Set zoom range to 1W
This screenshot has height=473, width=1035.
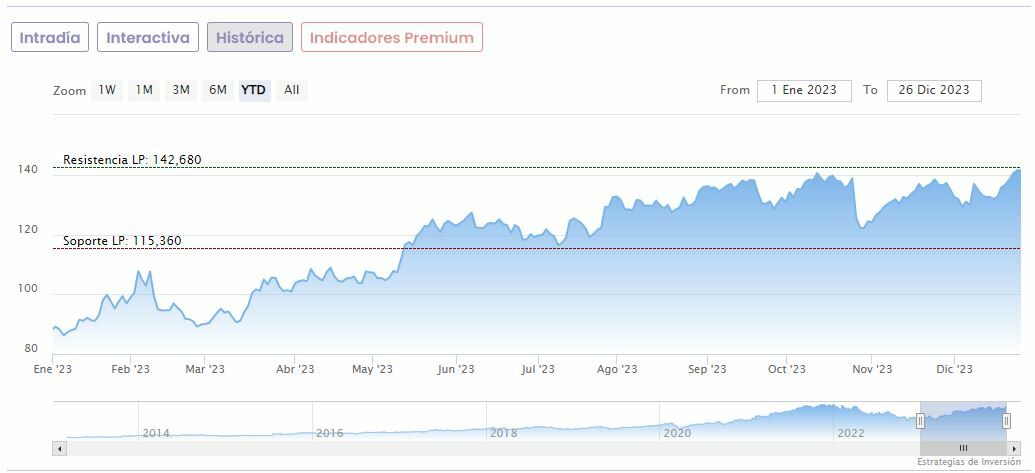[x=107, y=90]
